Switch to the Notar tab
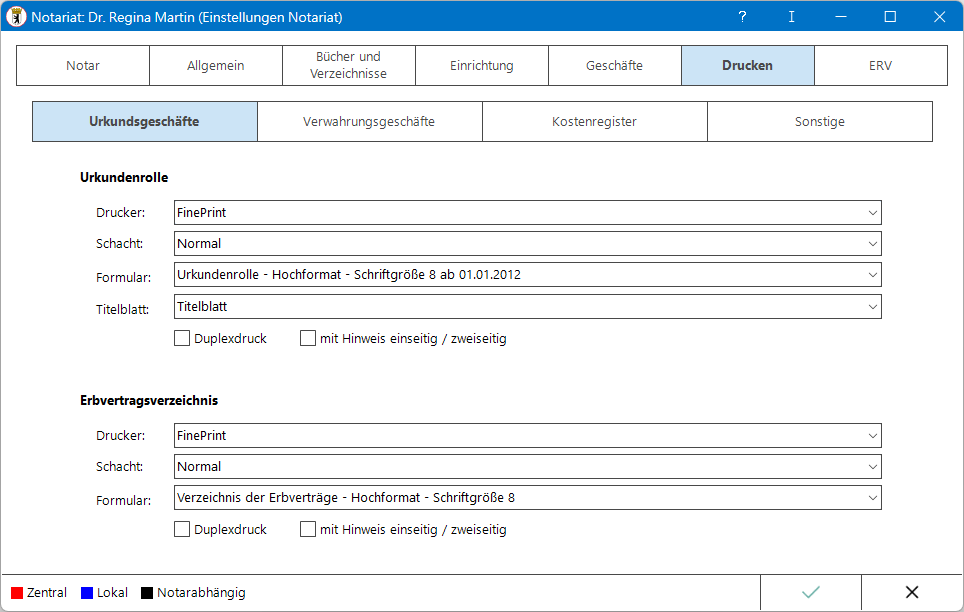 tap(83, 65)
